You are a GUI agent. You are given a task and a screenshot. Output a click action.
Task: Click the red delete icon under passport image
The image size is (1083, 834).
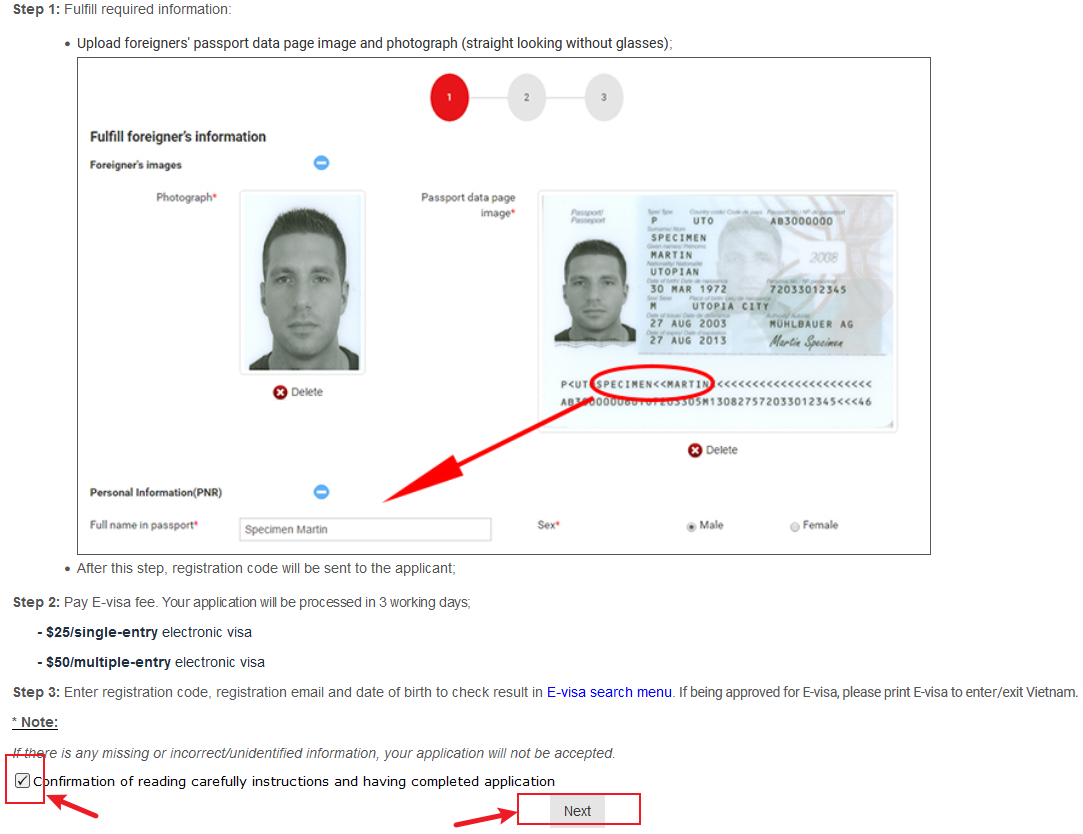coord(695,451)
